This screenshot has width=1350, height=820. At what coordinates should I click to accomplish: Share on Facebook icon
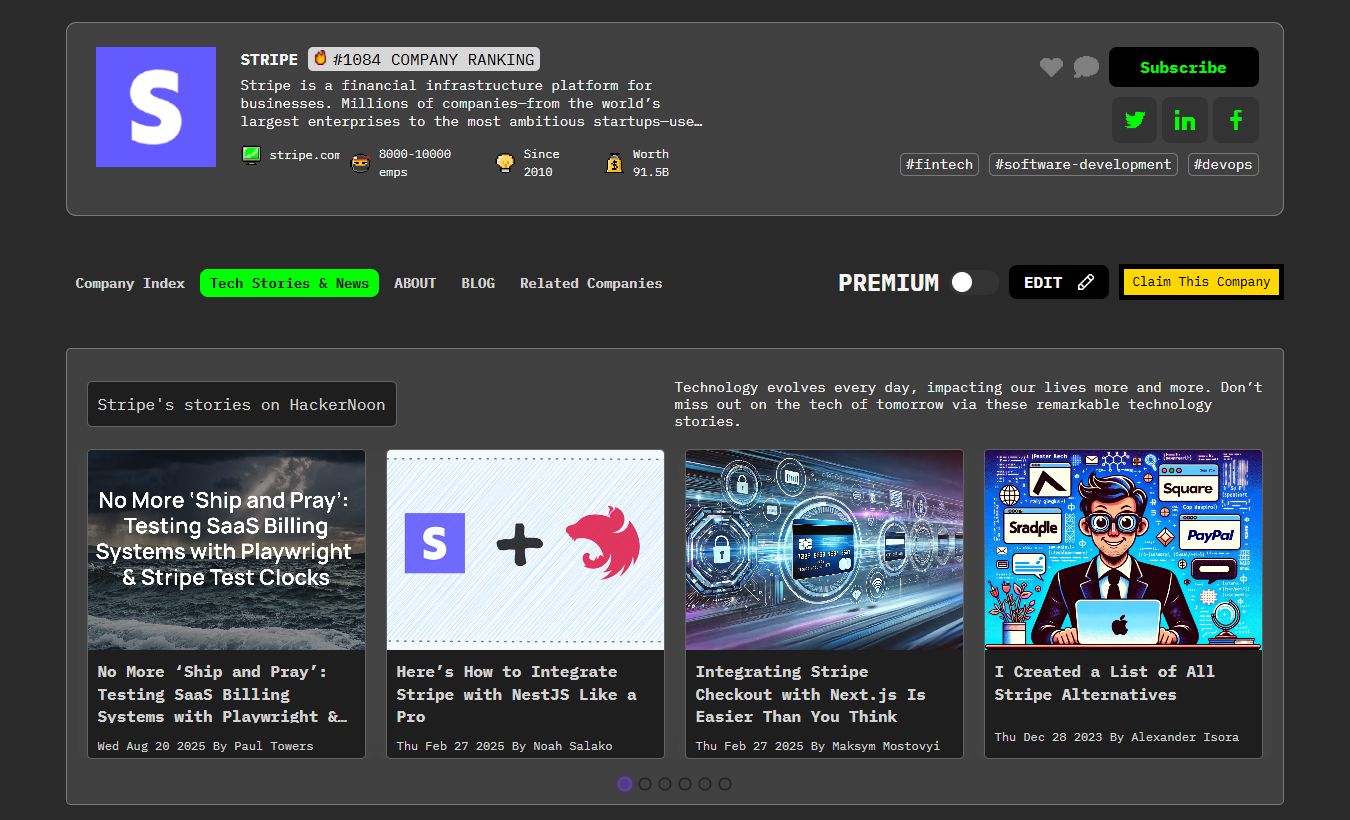(1236, 120)
